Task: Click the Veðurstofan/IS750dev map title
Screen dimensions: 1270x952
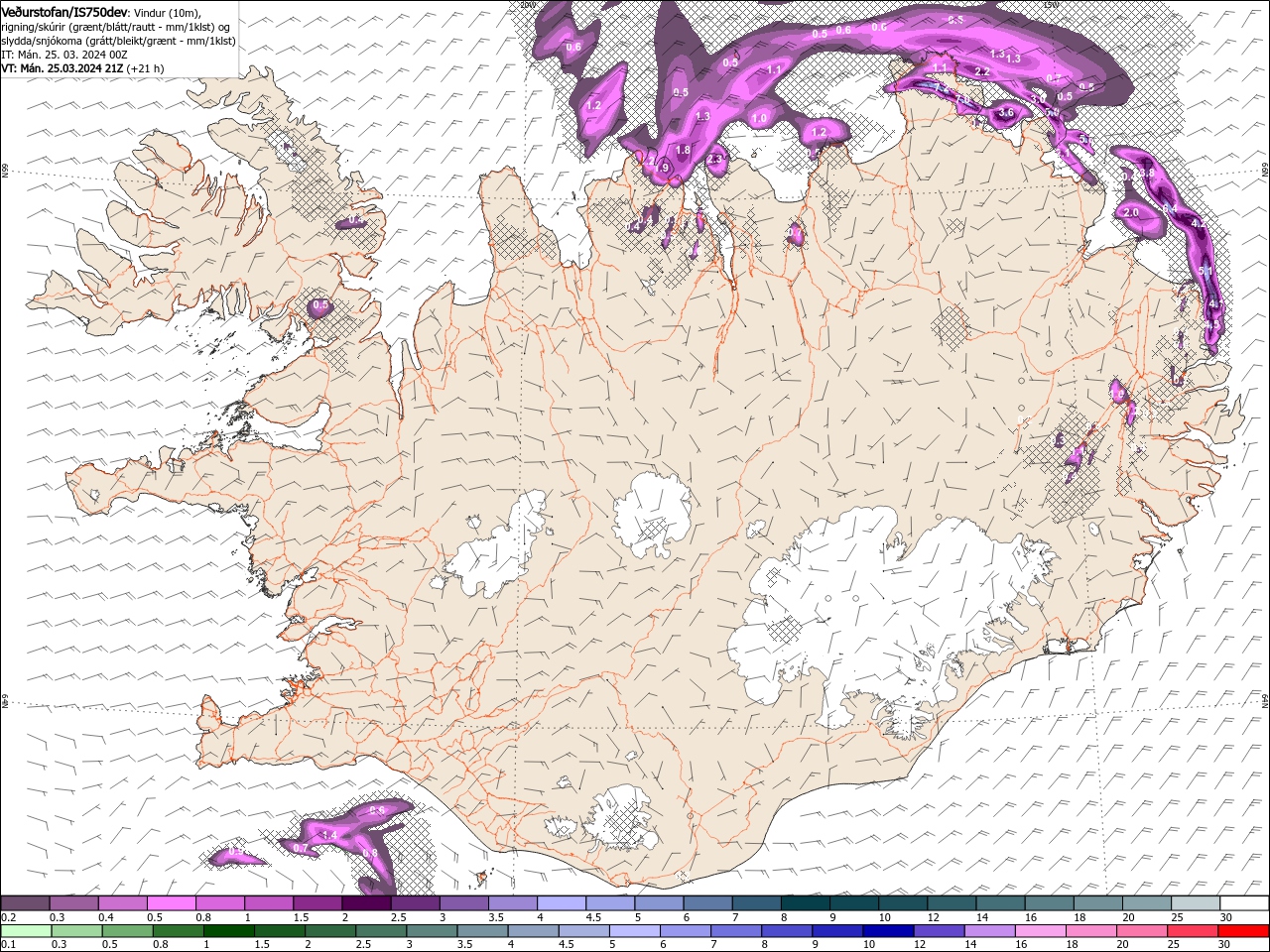Action: point(65,11)
